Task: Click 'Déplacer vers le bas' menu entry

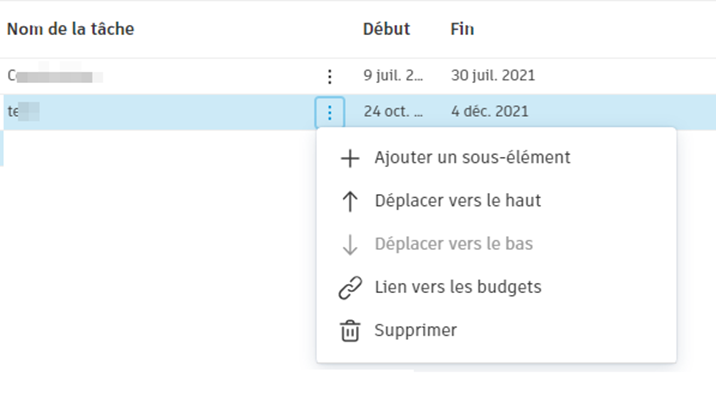Action: pos(453,244)
